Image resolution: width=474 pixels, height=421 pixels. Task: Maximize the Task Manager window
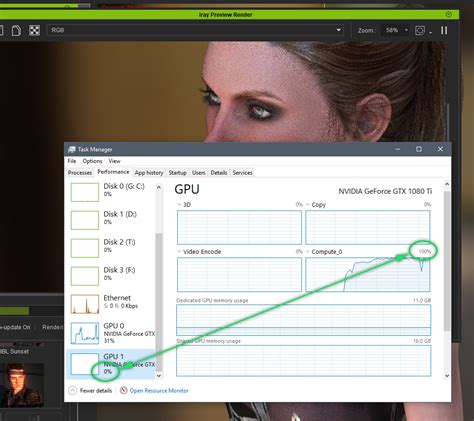tap(419, 149)
